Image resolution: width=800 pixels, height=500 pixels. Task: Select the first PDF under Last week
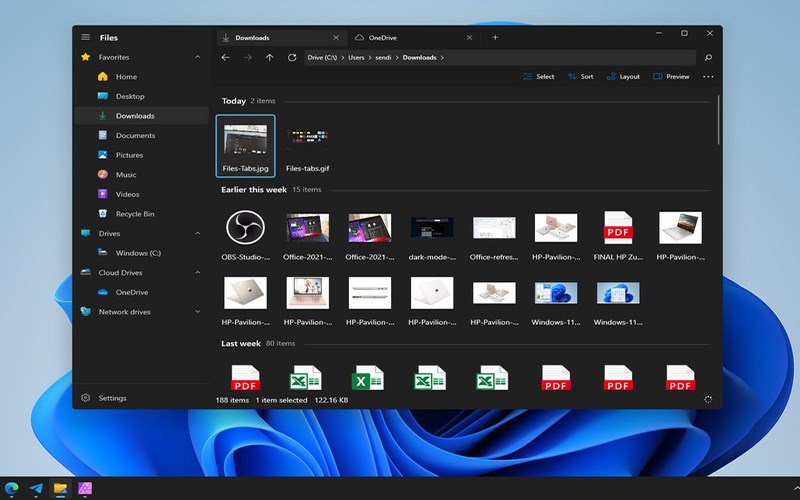point(245,378)
